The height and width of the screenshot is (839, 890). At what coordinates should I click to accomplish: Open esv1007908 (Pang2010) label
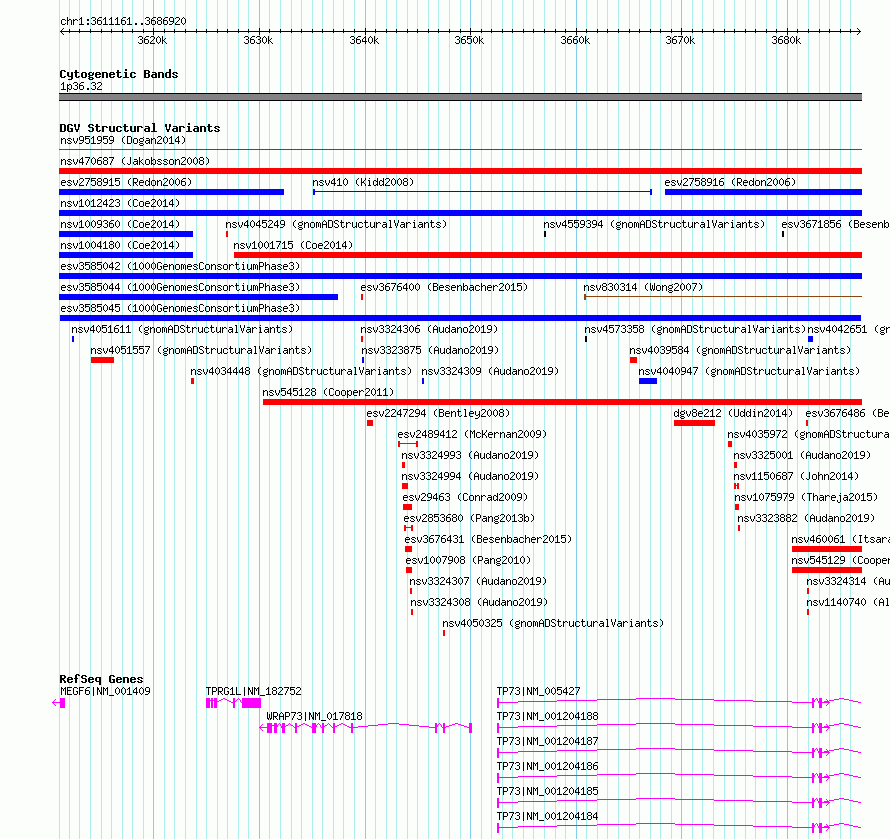468,560
